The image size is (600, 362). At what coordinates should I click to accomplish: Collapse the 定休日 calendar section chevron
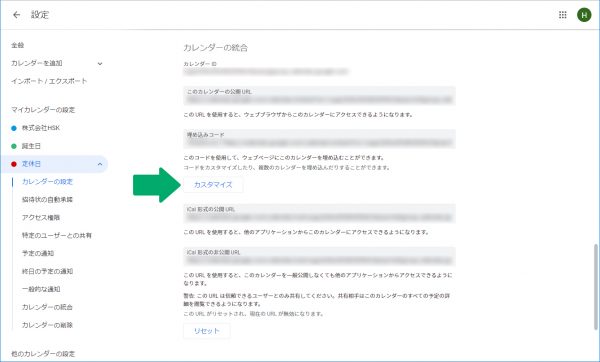100,164
